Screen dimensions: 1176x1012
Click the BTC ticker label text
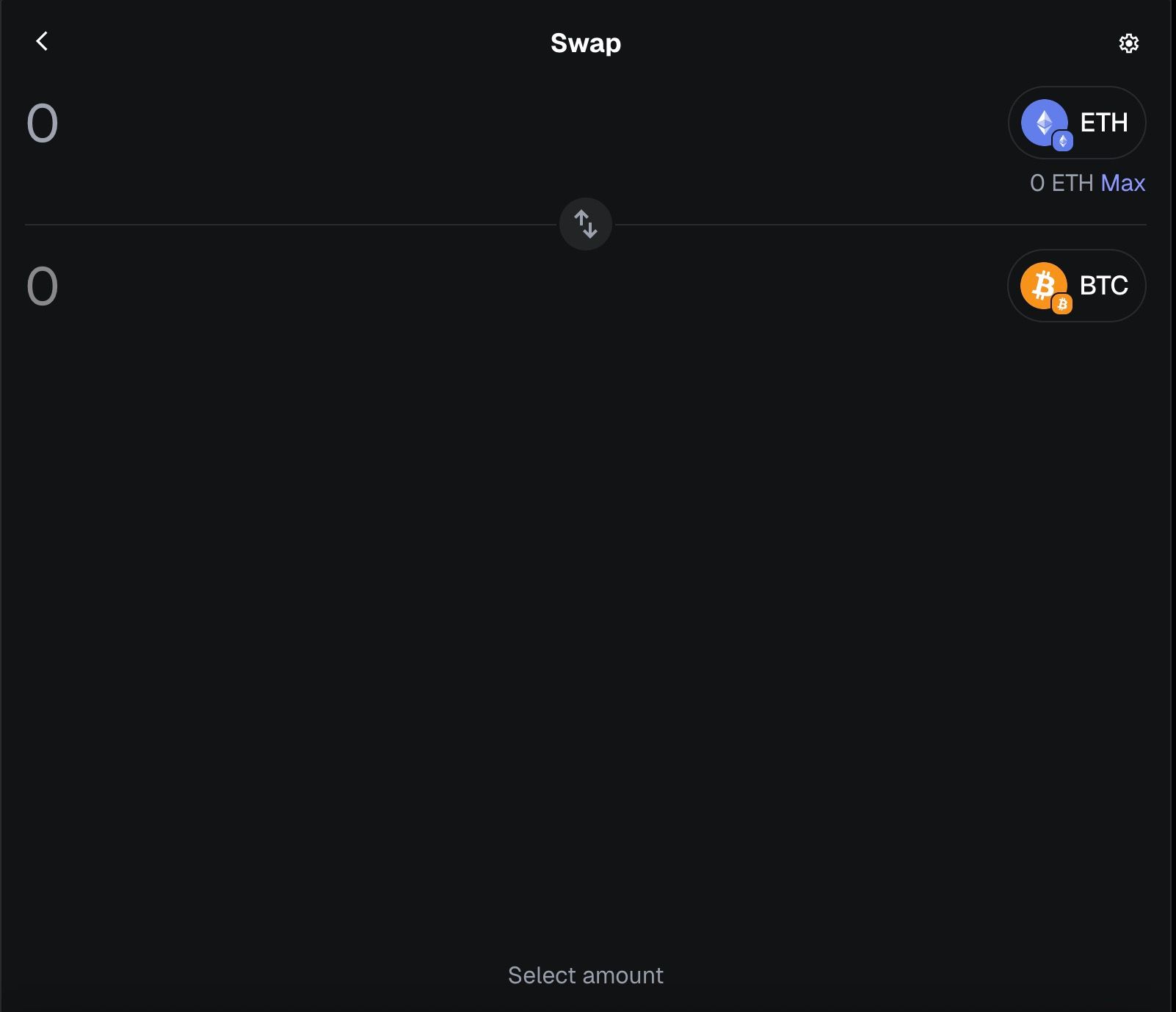click(x=1103, y=286)
